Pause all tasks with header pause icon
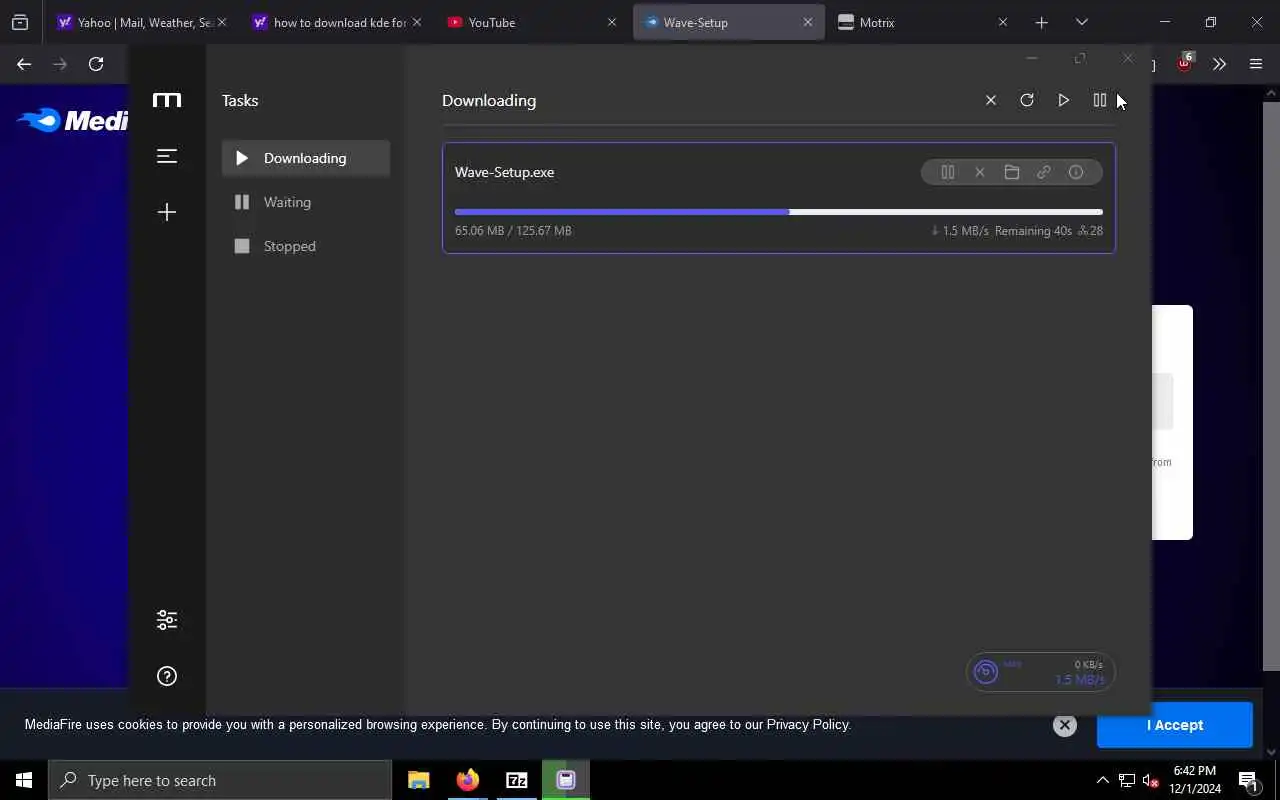This screenshot has width=1280, height=800. 1099,100
